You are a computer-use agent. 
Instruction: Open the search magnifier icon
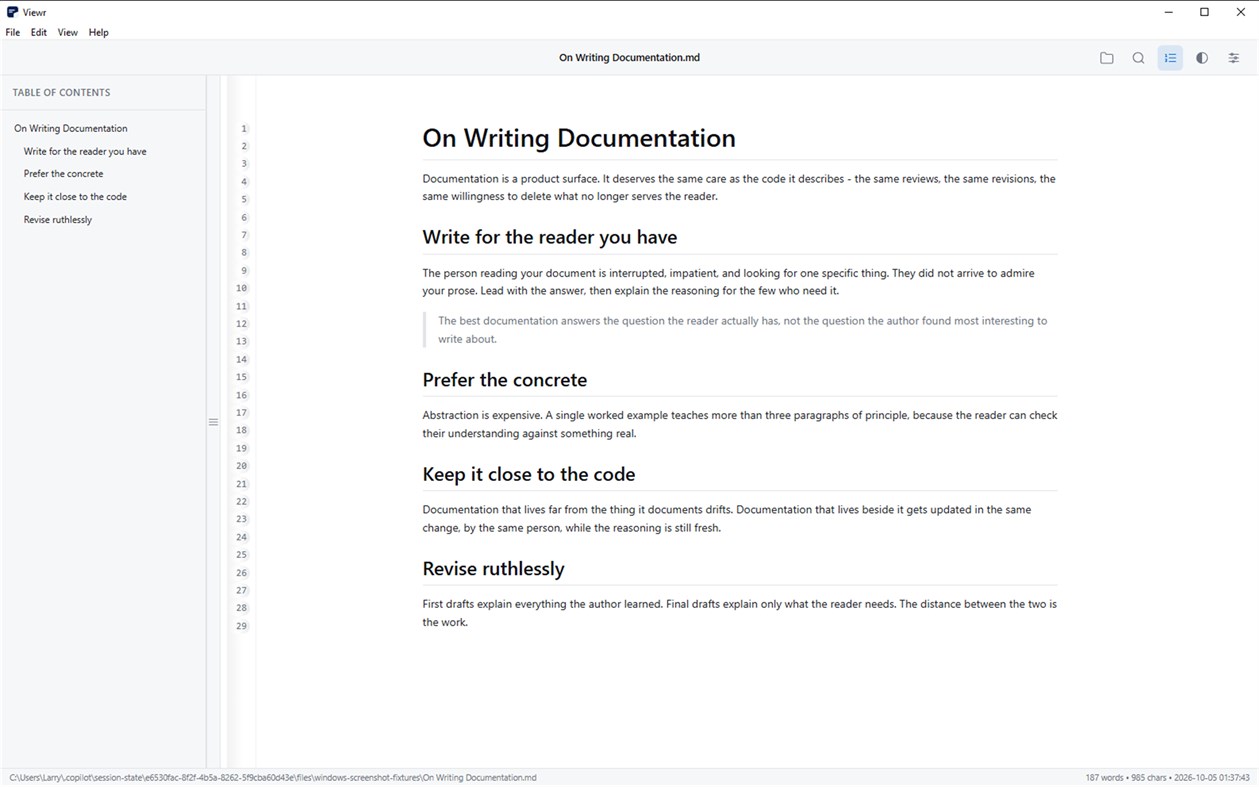1138,58
